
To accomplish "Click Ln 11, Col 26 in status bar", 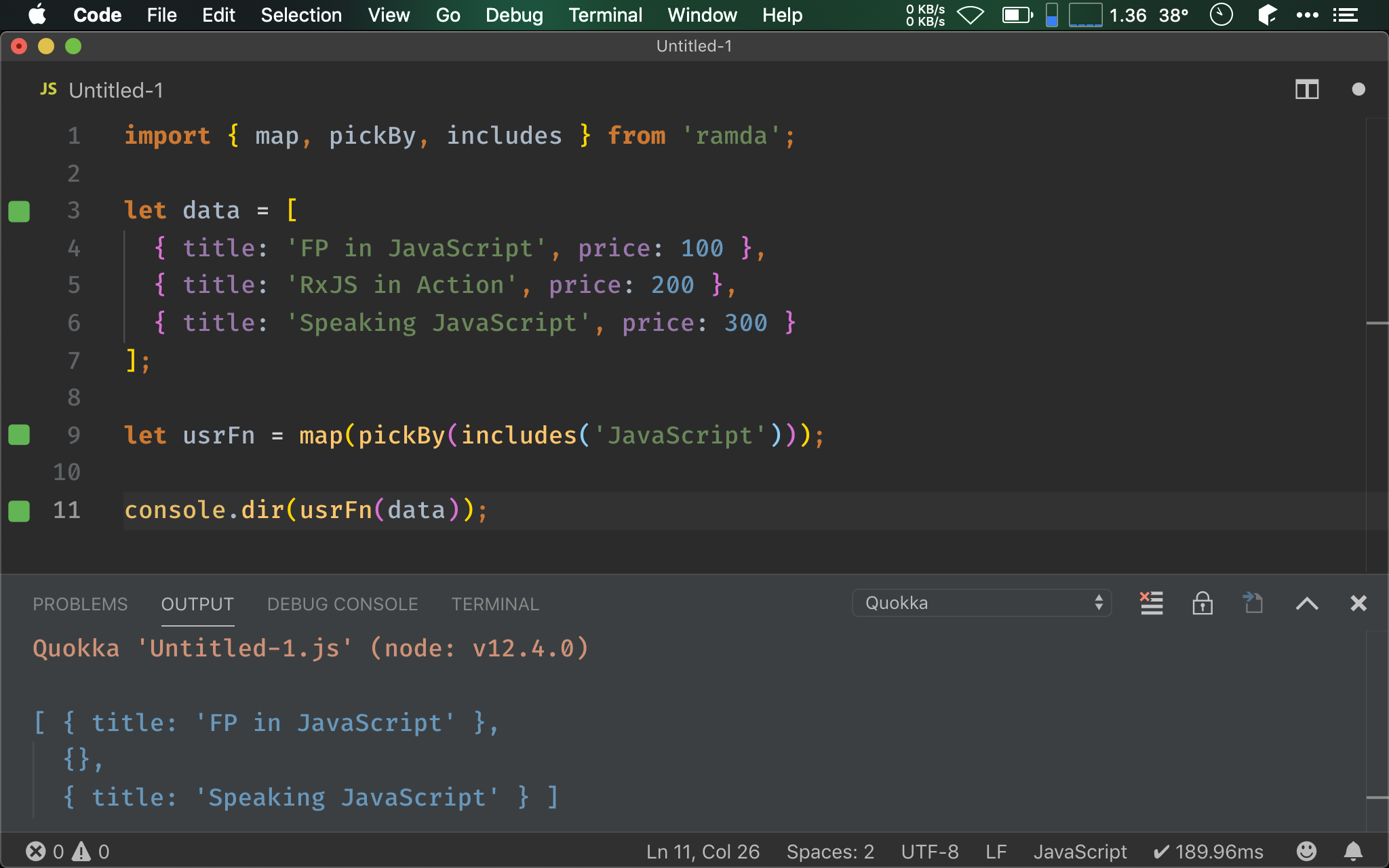I will pyautogui.click(x=703, y=851).
